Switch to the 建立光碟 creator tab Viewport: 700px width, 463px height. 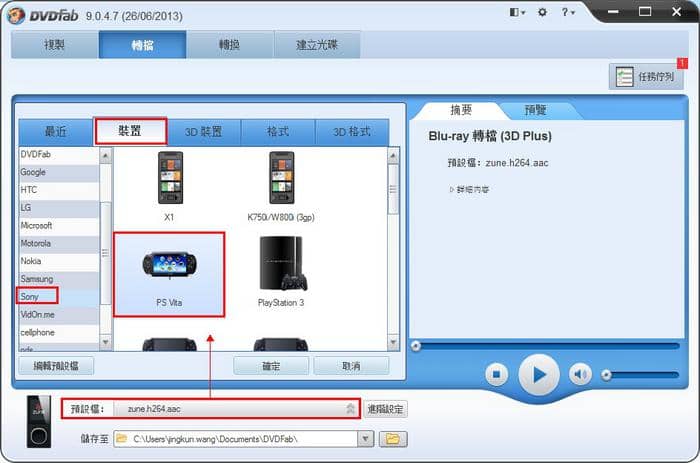[317, 45]
